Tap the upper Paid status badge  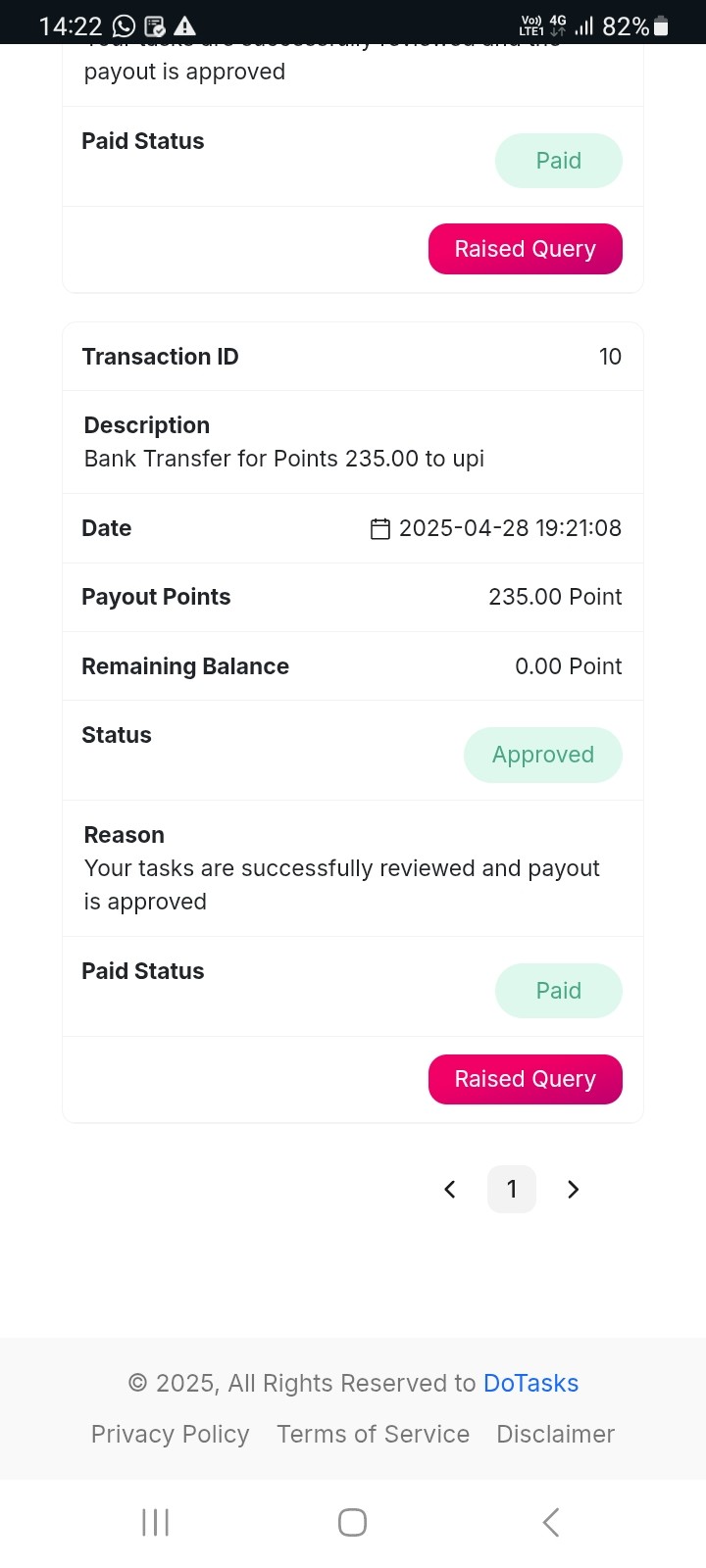click(x=559, y=161)
